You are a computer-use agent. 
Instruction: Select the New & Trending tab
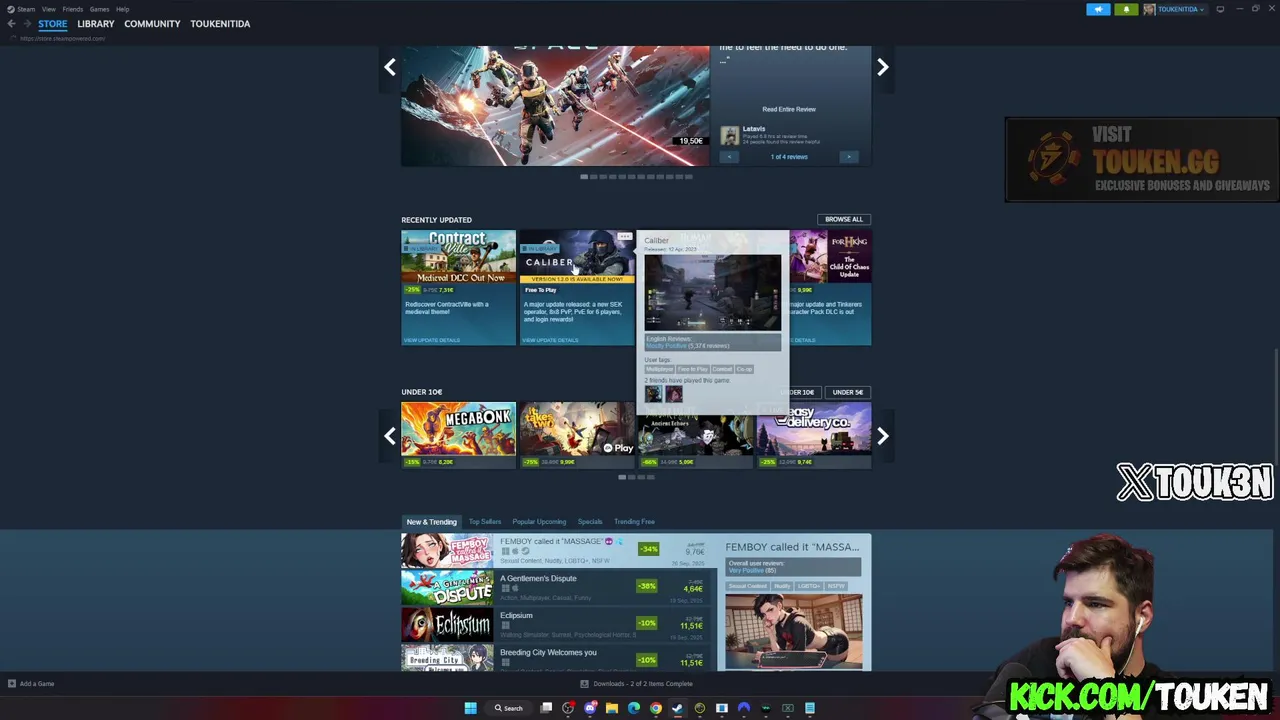[x=431, y=522]
